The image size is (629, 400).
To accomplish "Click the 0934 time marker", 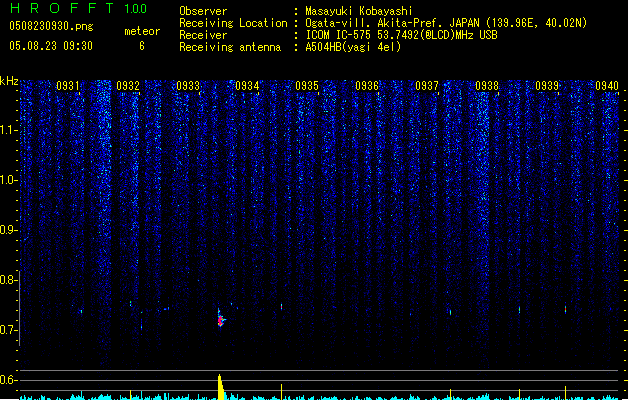I will pos(247,85).
